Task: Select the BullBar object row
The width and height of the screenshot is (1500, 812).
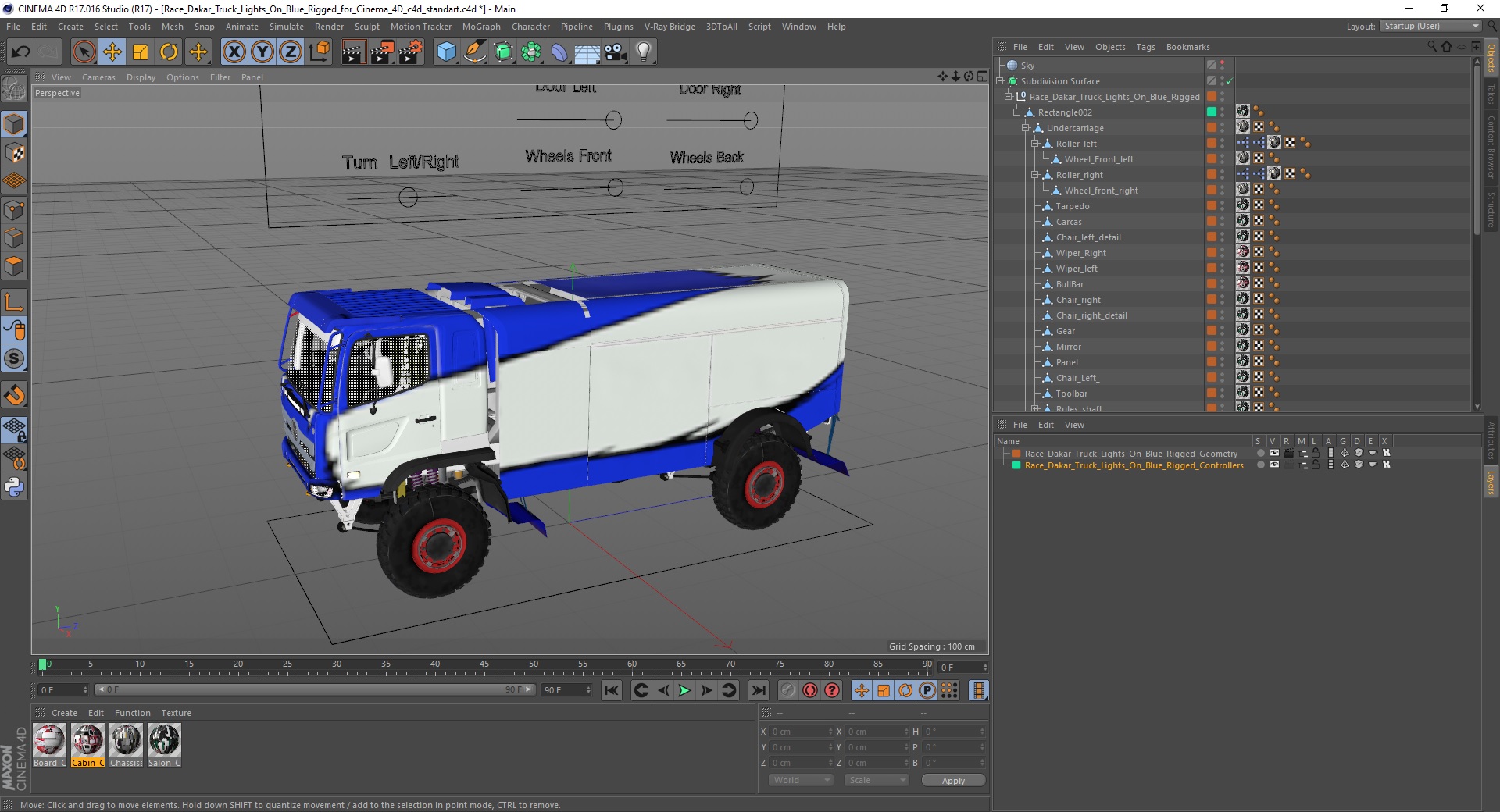Action: (1070, 284)
